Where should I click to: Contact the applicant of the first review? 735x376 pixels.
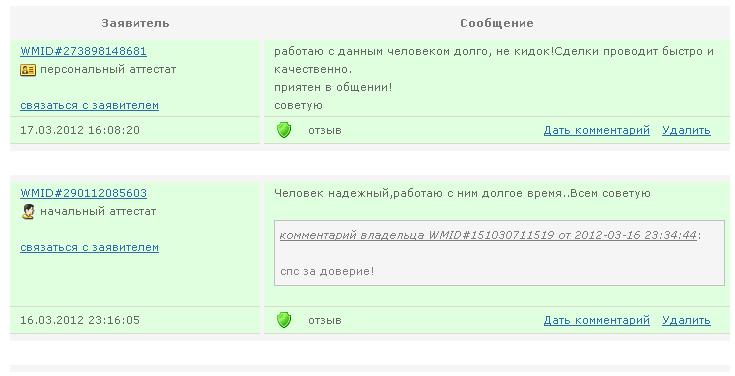click(x=90, y=105)
